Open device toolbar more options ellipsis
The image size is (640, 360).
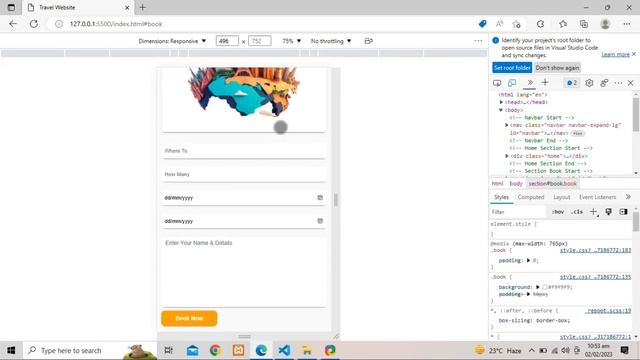pos(478,41)
